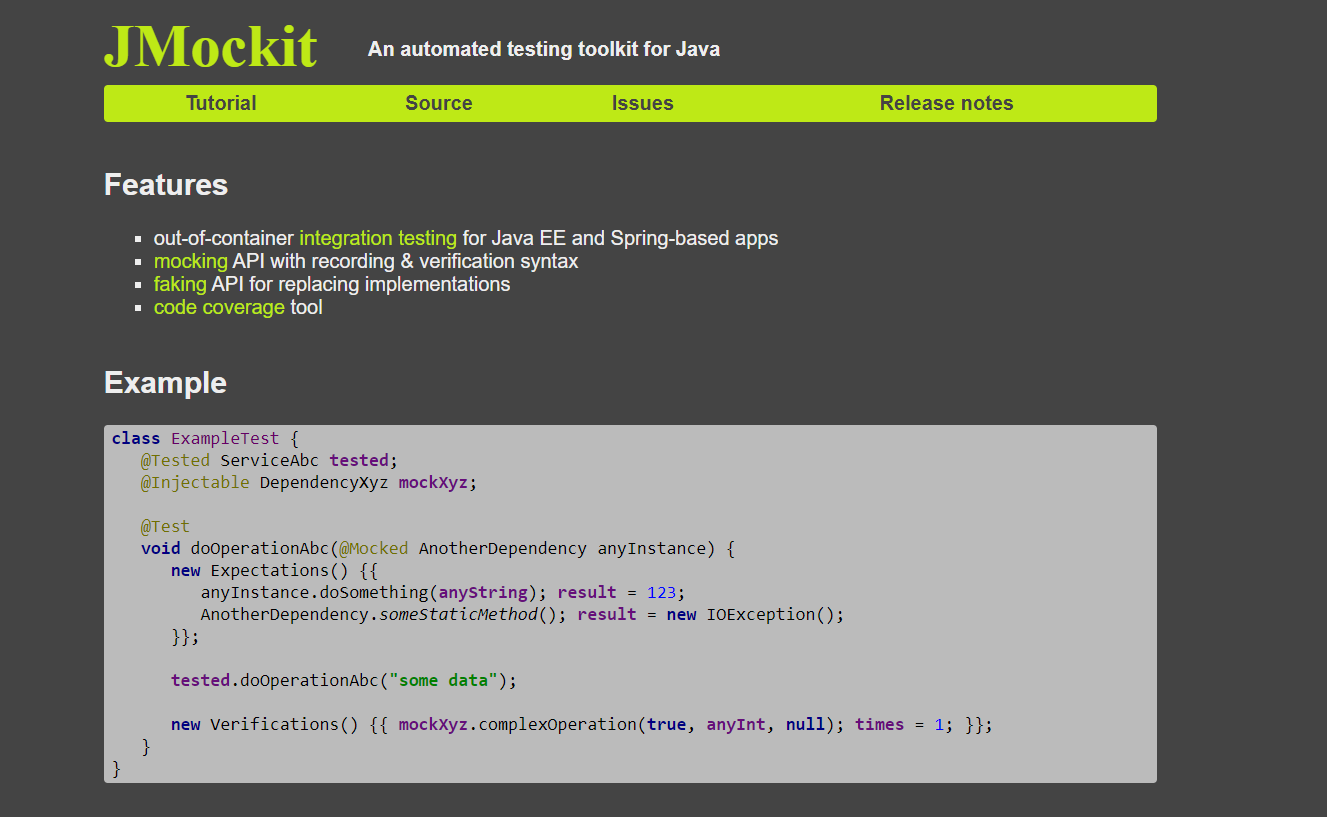Open the Release notes page

(946, 103)
